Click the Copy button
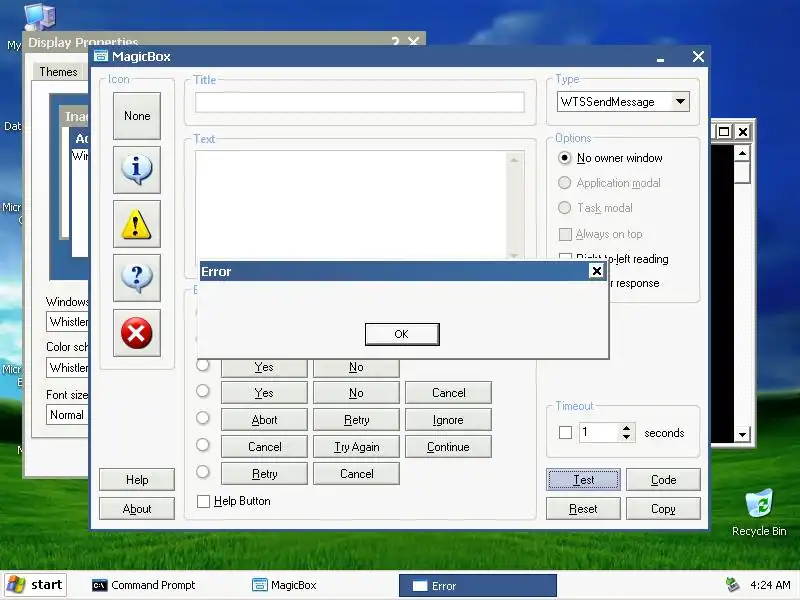The width and height of the screenshot is (800, 600). tap(663, 509)
